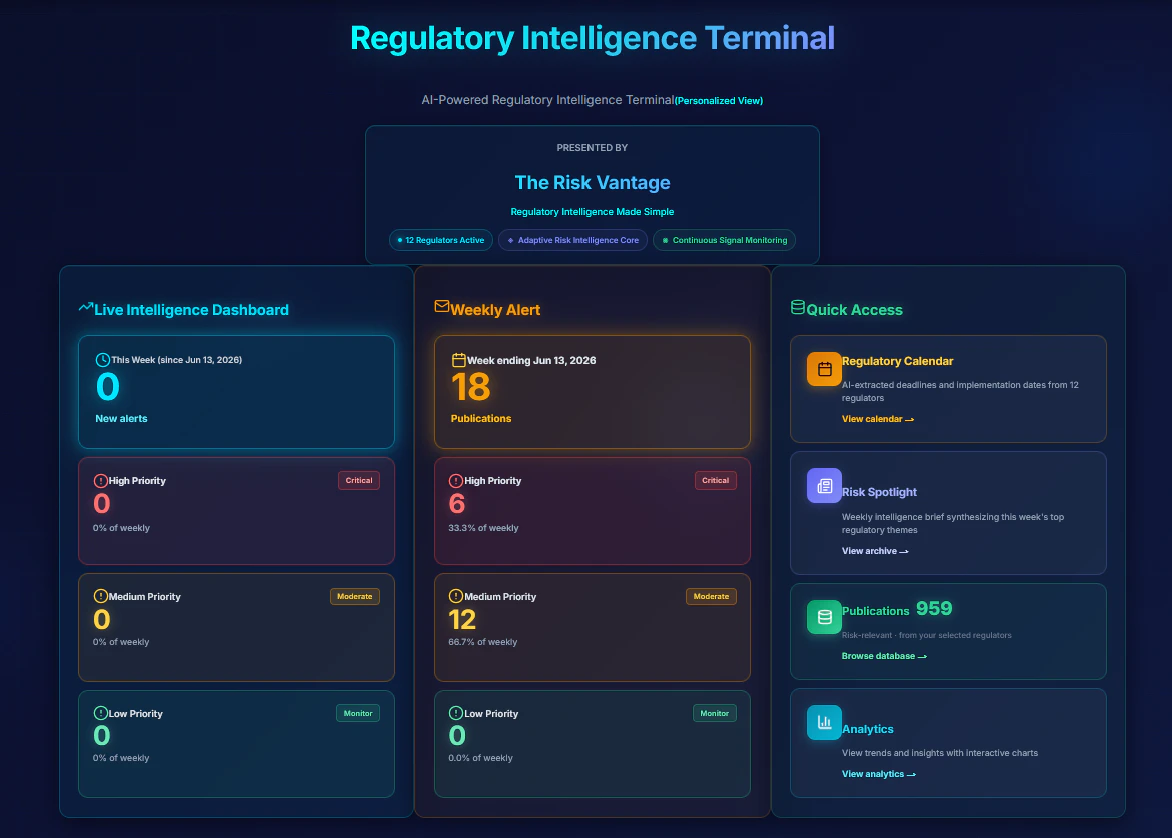Click the Live Intelligence Dashboard trend icon
The height and width of the screenshot is (838, 1172).
[x=86, y=307]
